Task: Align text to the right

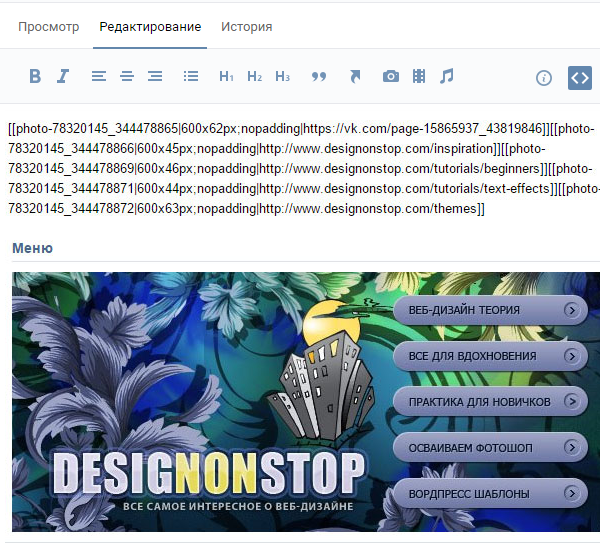Action: coord(155,76)
